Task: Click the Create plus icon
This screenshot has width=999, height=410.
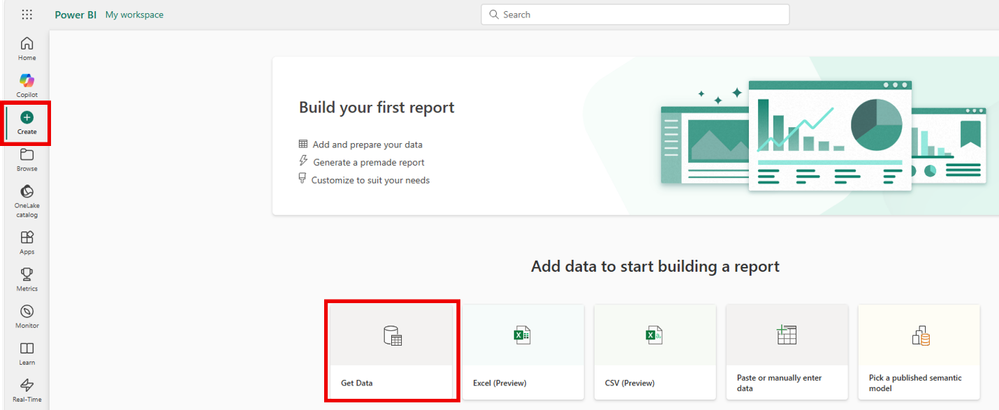Action: 27,117
